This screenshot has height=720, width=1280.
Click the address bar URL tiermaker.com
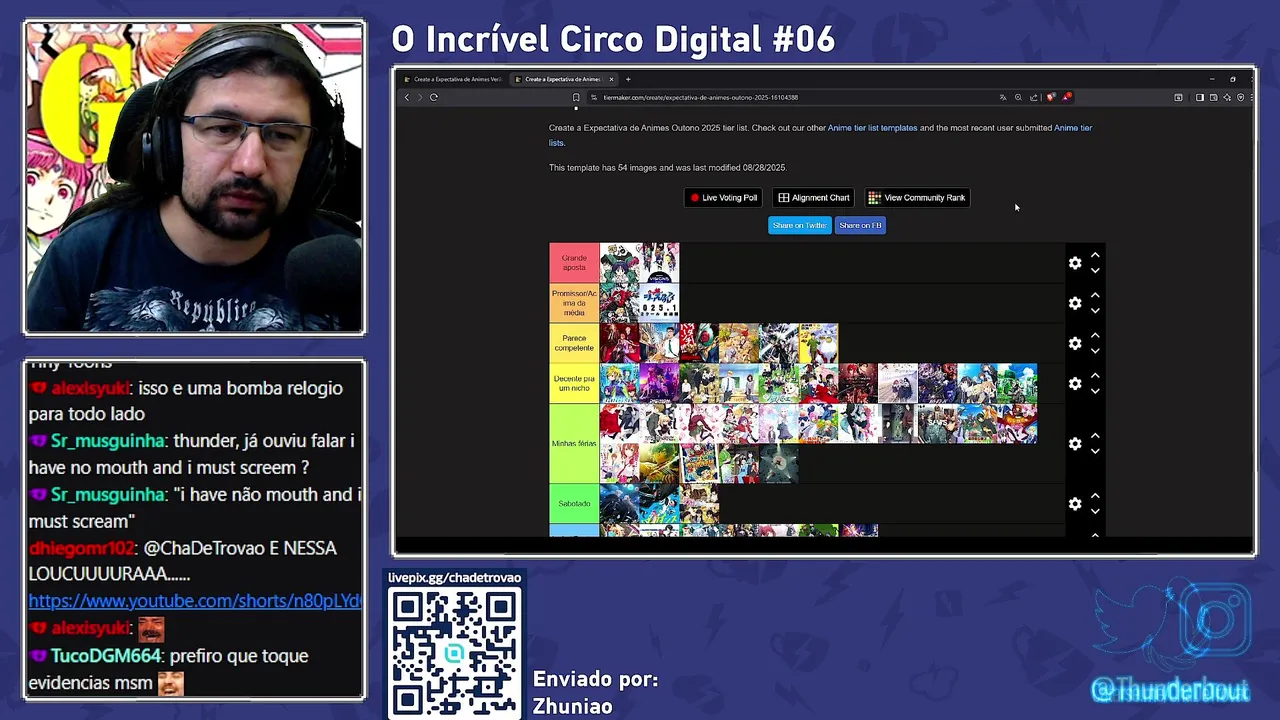tap(700, 97)
